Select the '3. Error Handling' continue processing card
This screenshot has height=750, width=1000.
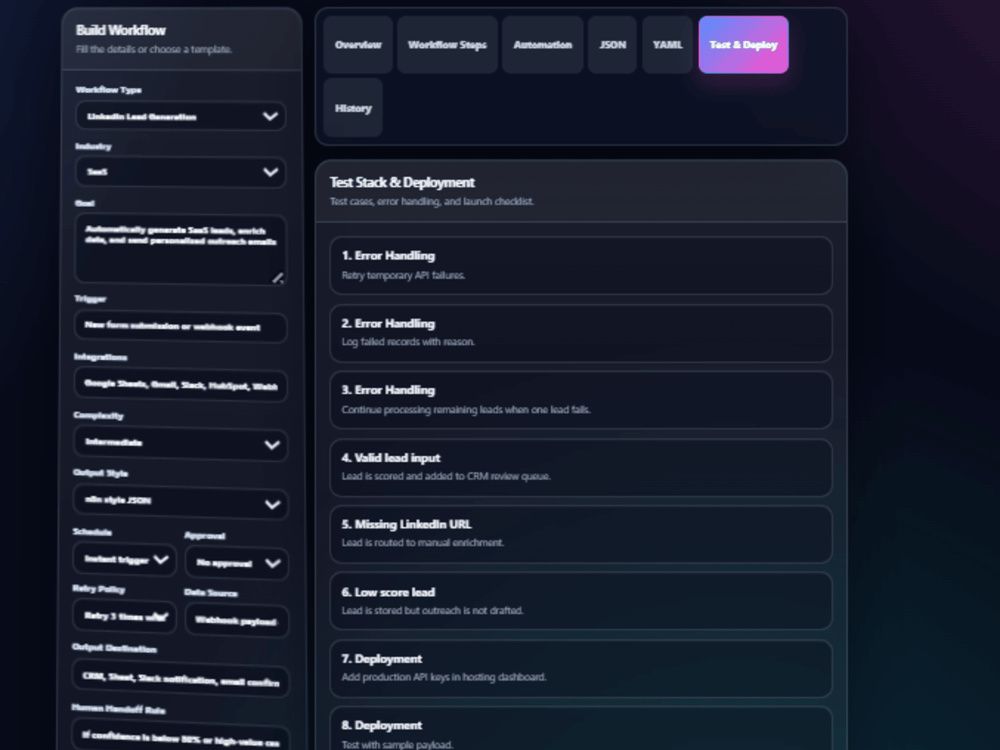(x=581, y=400)
